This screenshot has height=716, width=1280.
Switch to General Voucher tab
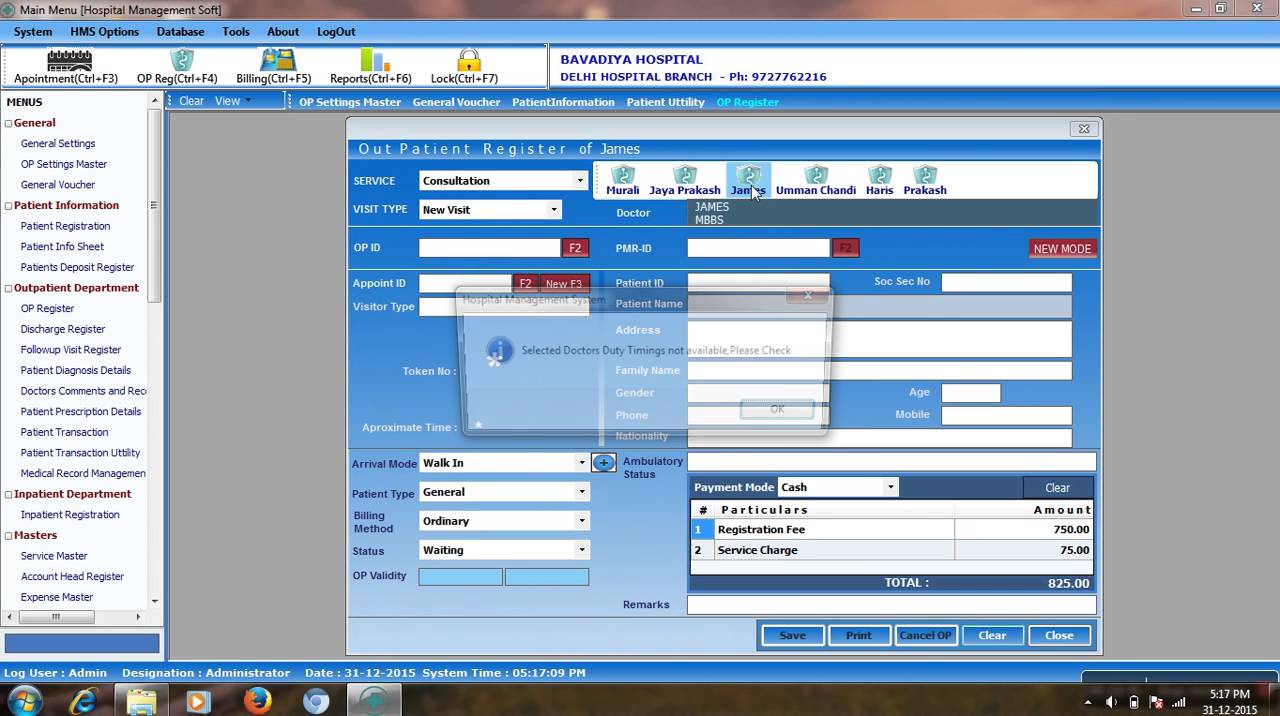point(456,102)
